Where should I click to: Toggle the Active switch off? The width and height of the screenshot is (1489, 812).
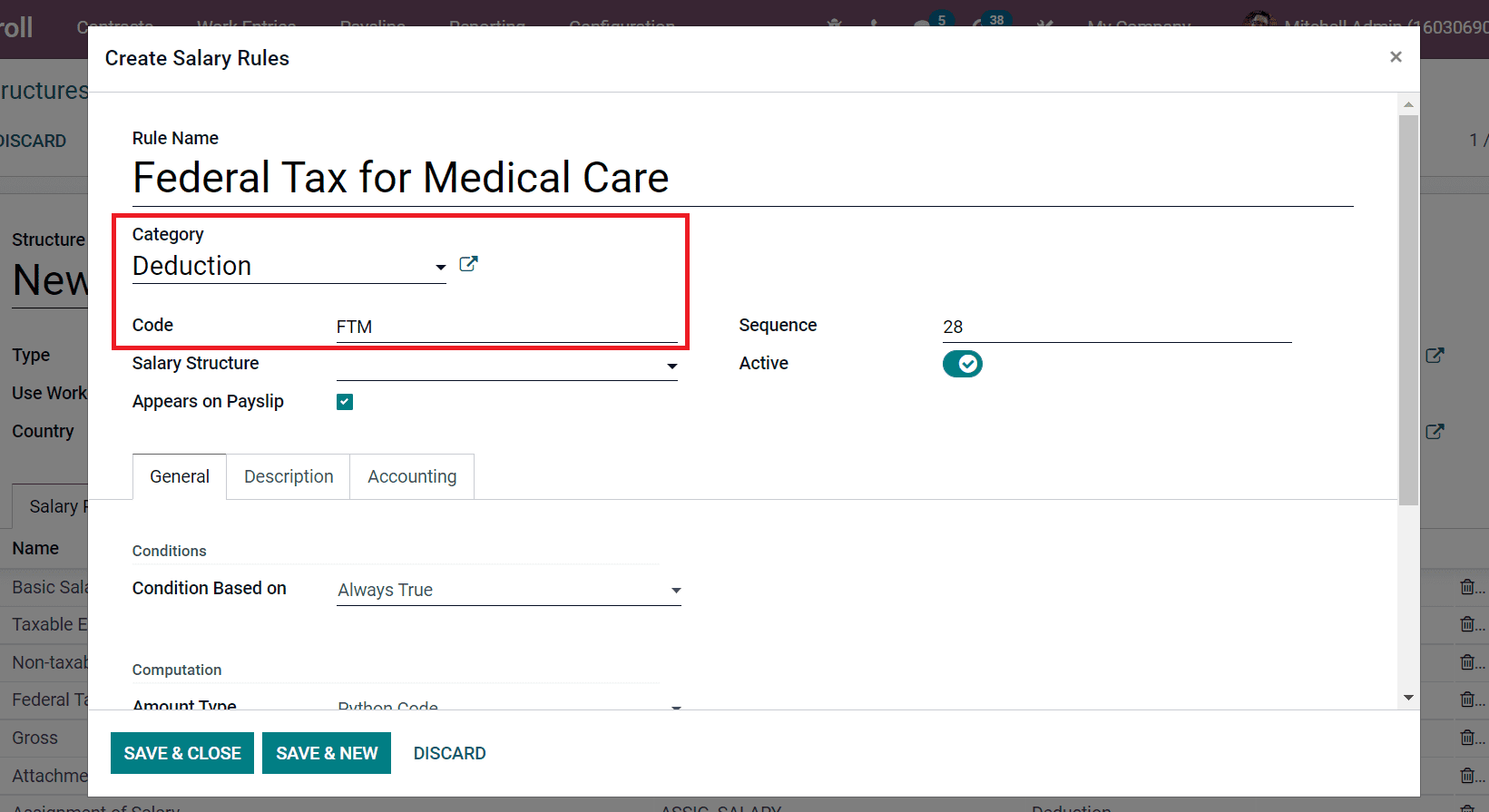(962, 364)
